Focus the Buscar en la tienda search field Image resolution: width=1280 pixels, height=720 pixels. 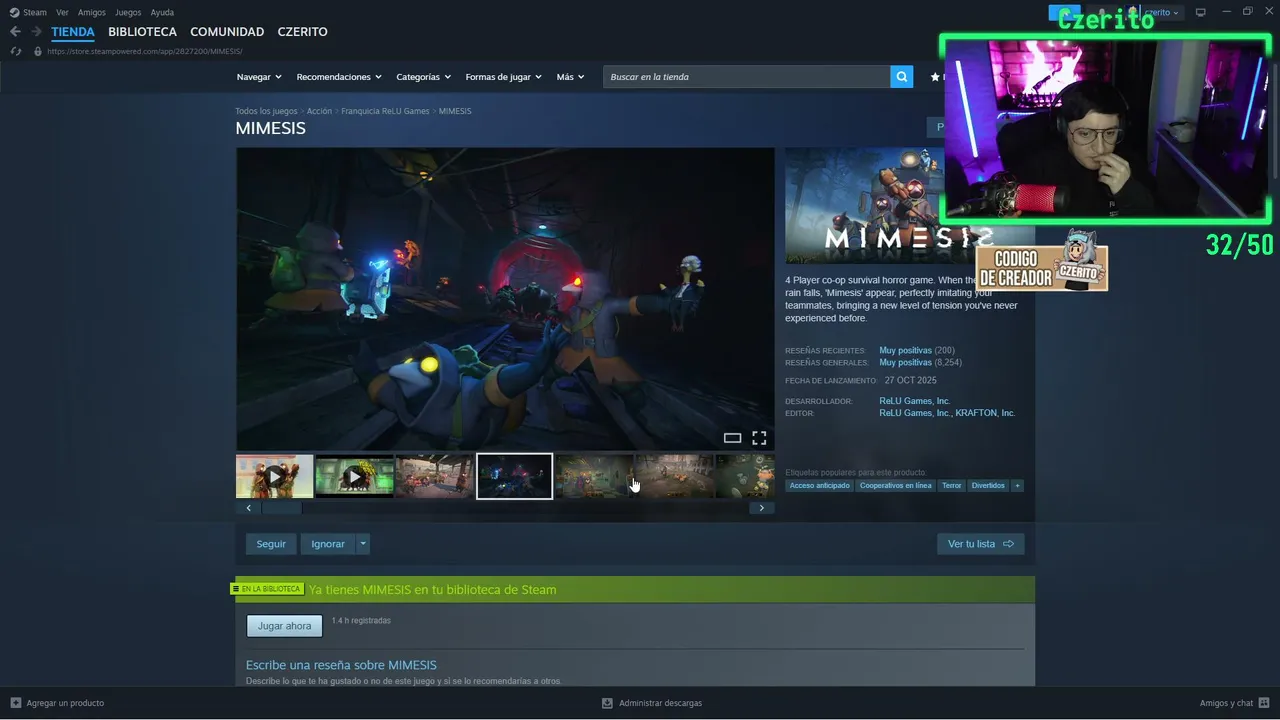click(746, 77)
